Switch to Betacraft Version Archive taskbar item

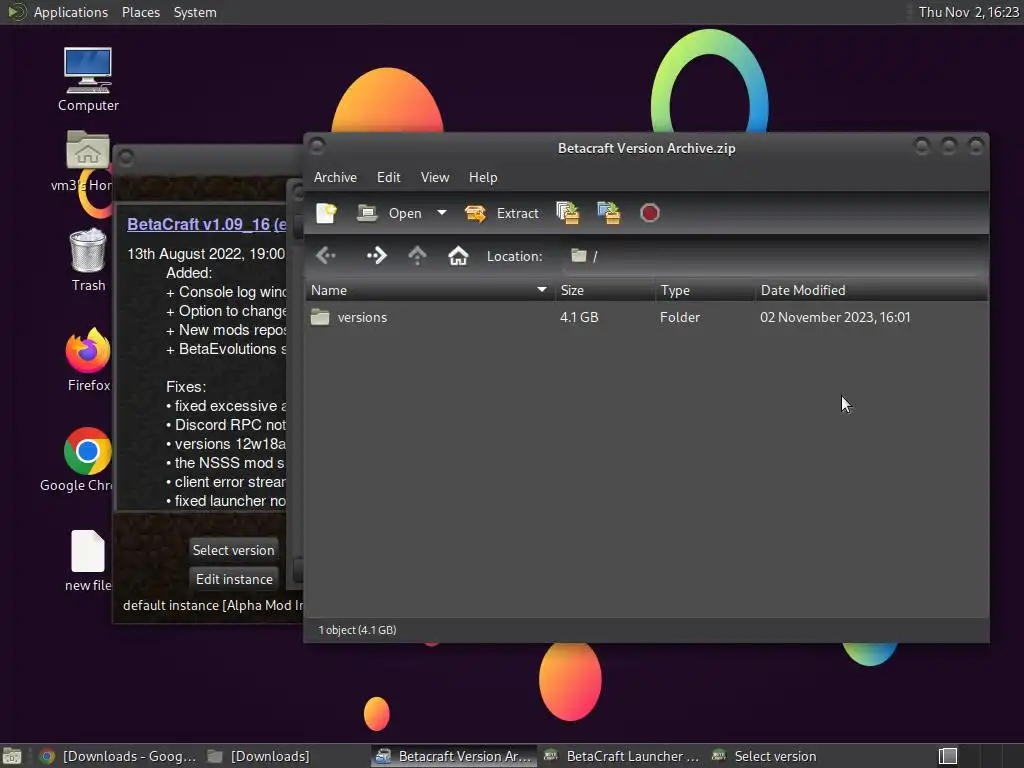coord(455,756)
